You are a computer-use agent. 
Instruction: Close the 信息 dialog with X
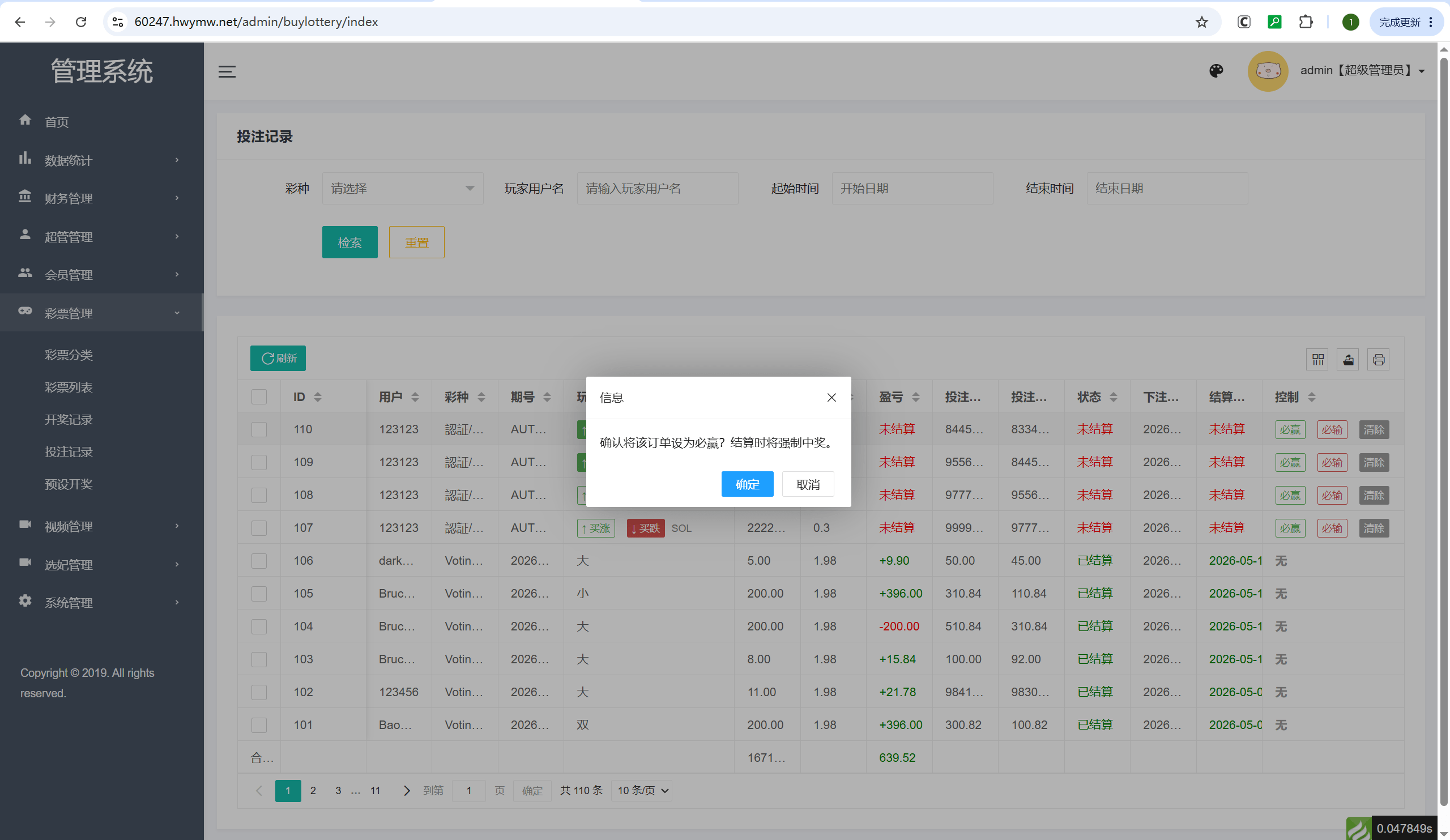click(831, 398)
